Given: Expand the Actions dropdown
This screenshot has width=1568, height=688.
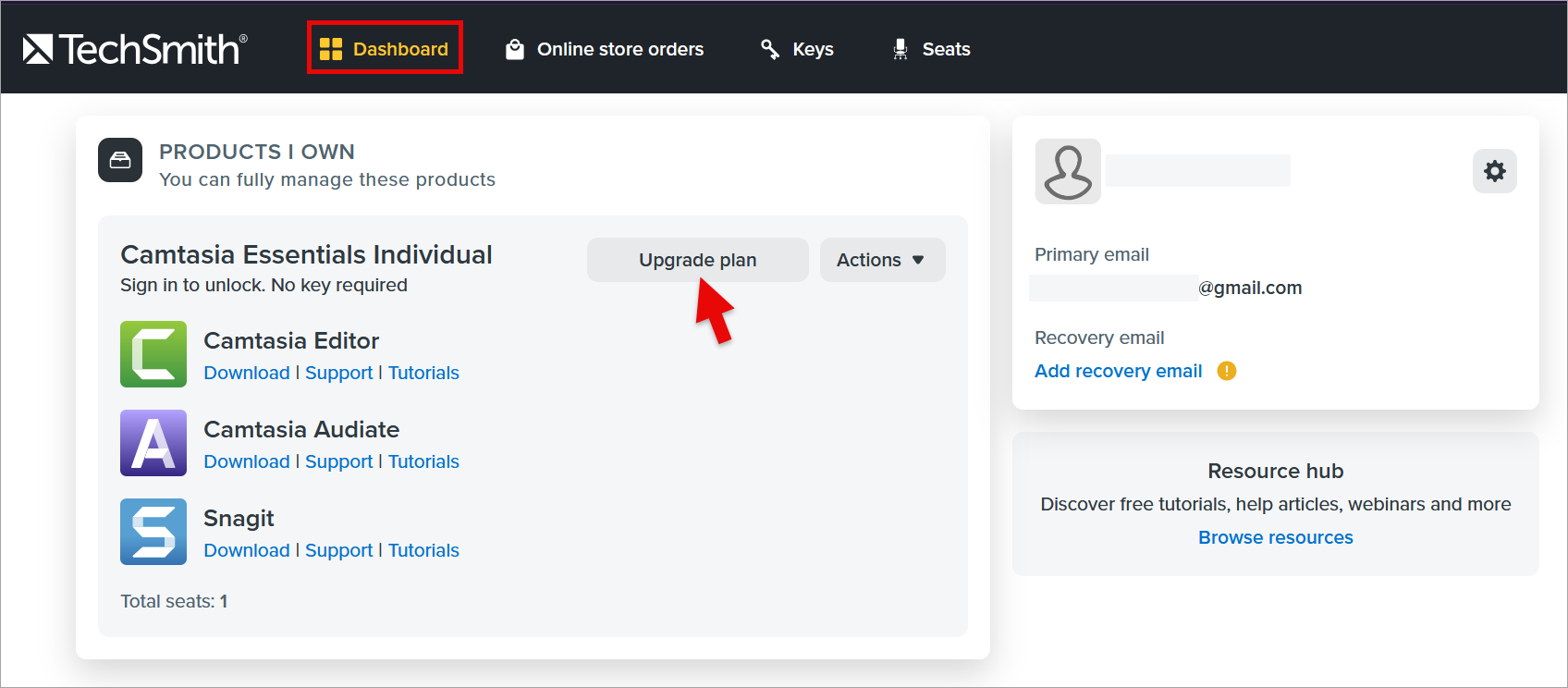Looking at the screenshot, I should pyautogui.click(x=883, y=260).
